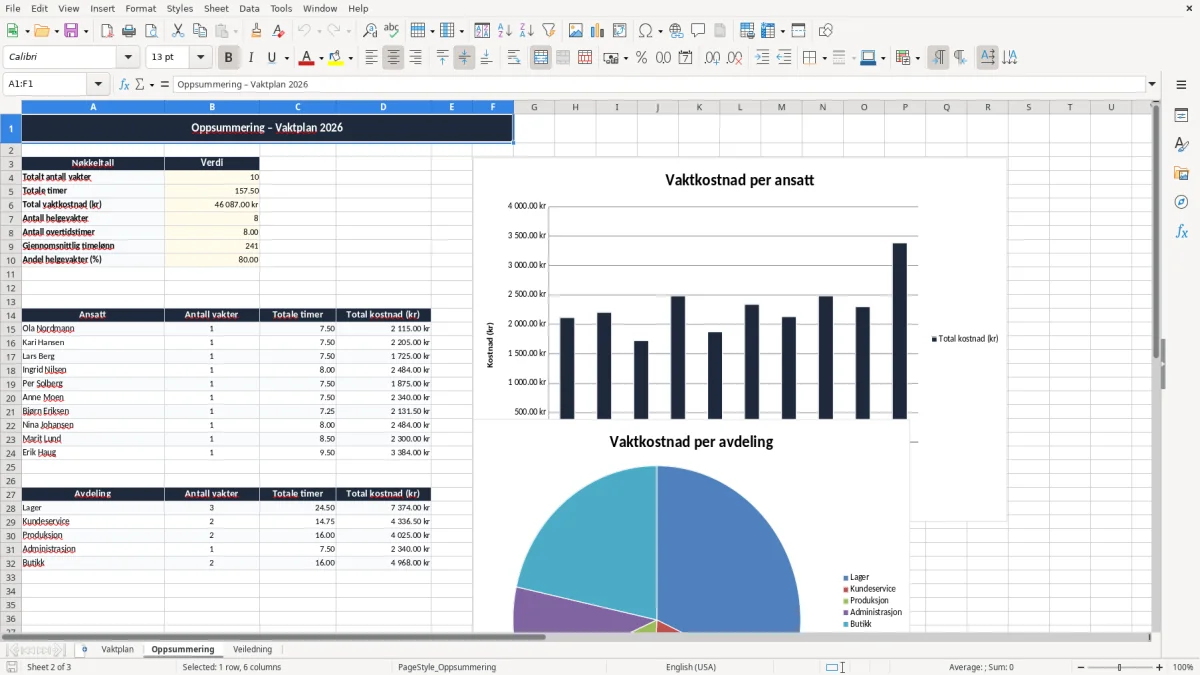Insert Hyperlink icon
1200x675 pixels.
click(676, 31)
